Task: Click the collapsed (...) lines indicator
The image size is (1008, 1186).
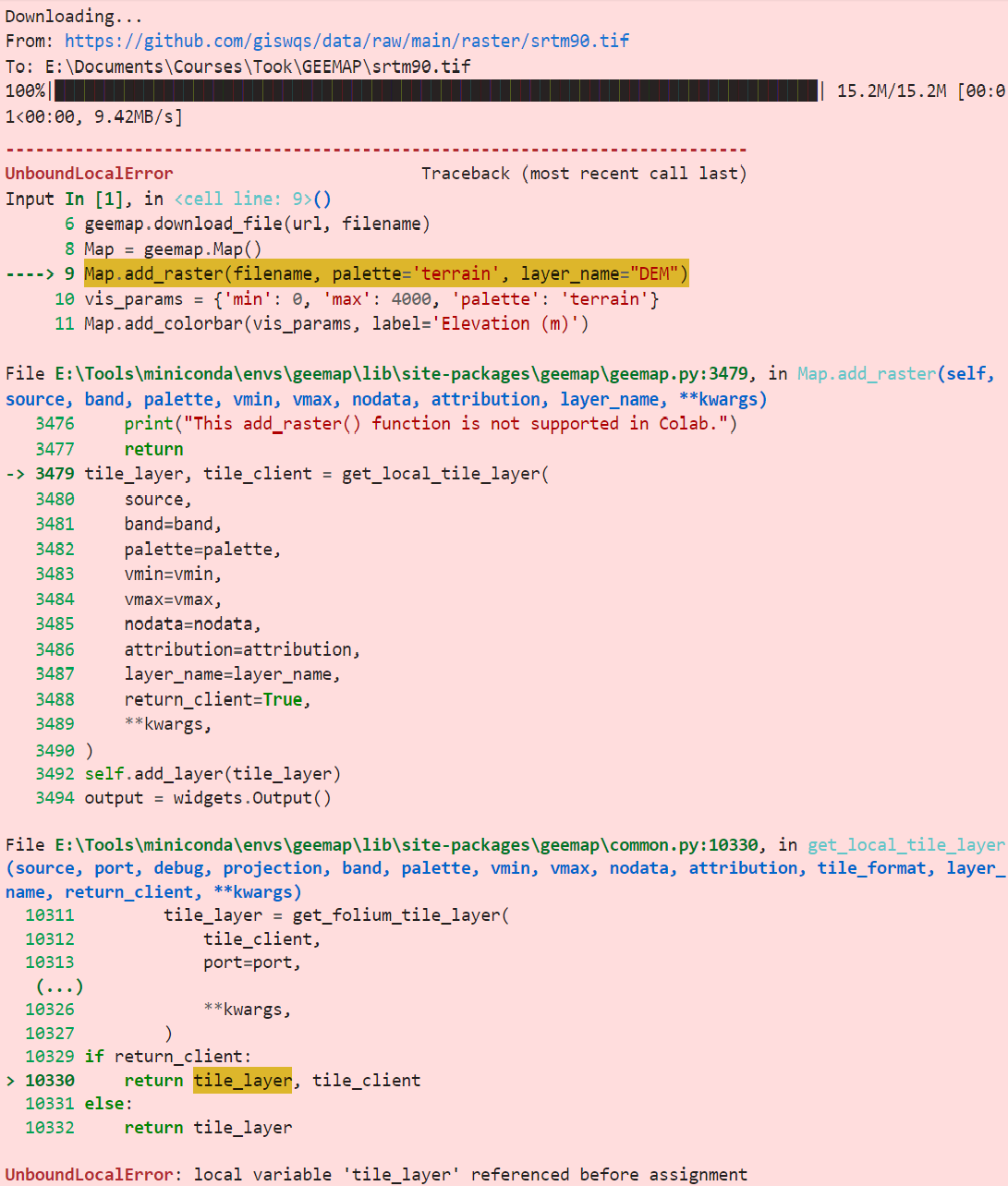Action: pos(57,986)
